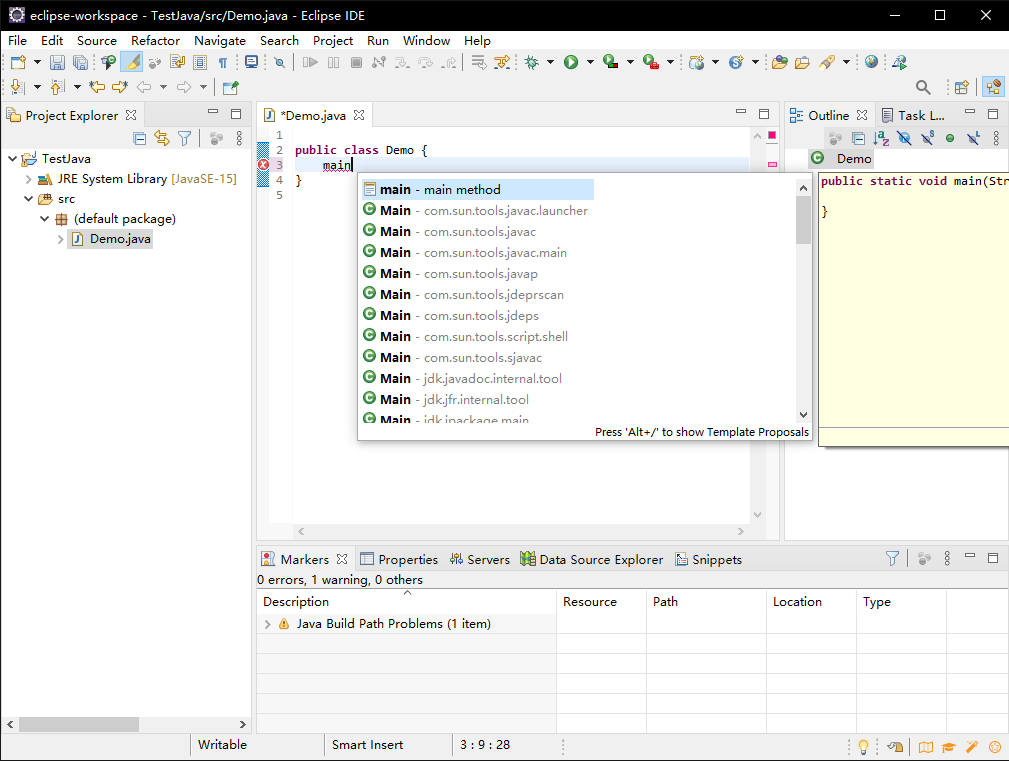This screenshot has width=1009, height=761.
Task: Open the Project menu
Action: tap(333, 41)
